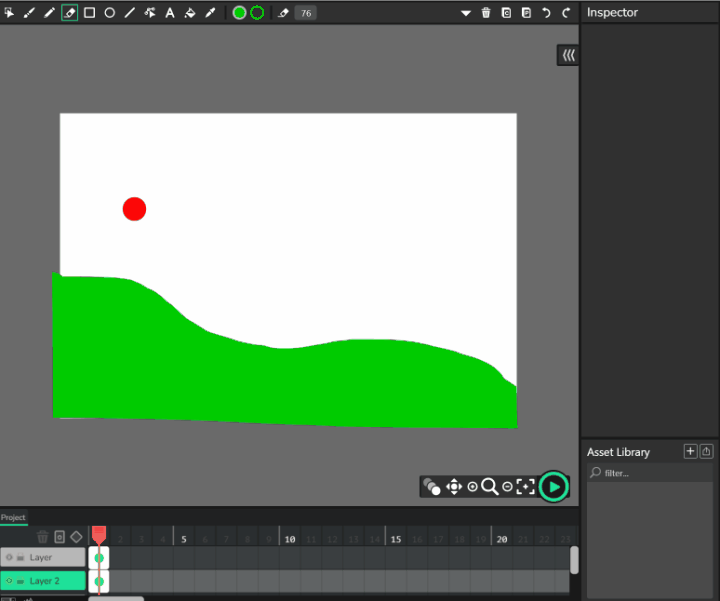This screenshot has height=601, width=720.
Task: Collapse the Inspector panel with the arrows button
Action: [x=568, y=56]
